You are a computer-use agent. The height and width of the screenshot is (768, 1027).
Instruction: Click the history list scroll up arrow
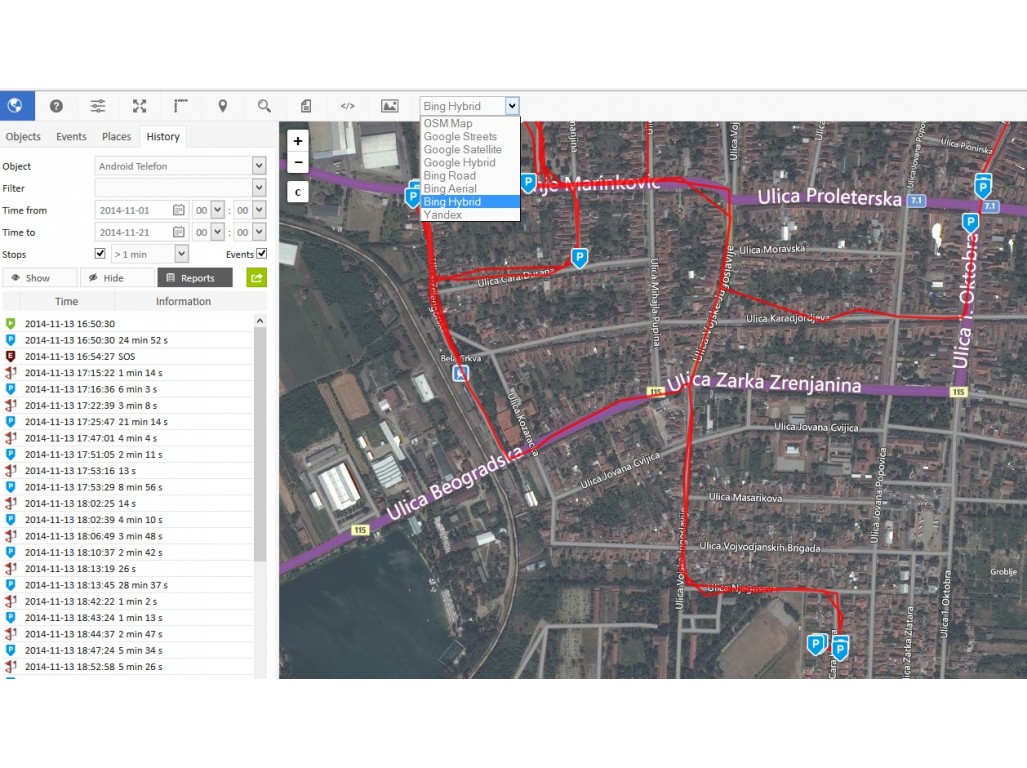pyautogui.click(x=260, y=321)
